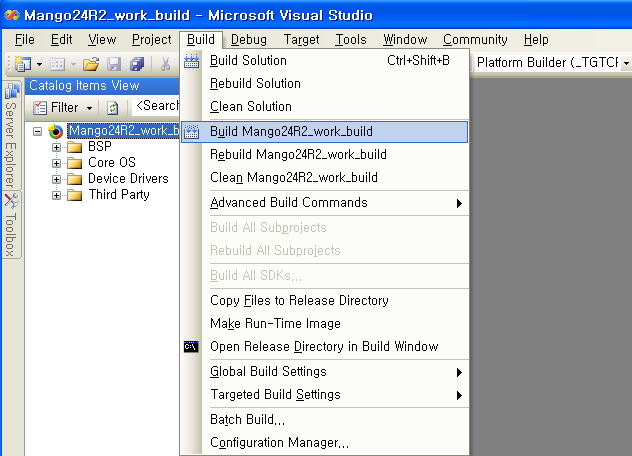Screen dimensions: 632x456
Task: Click the catalog Search field
Action: point(156,106)
